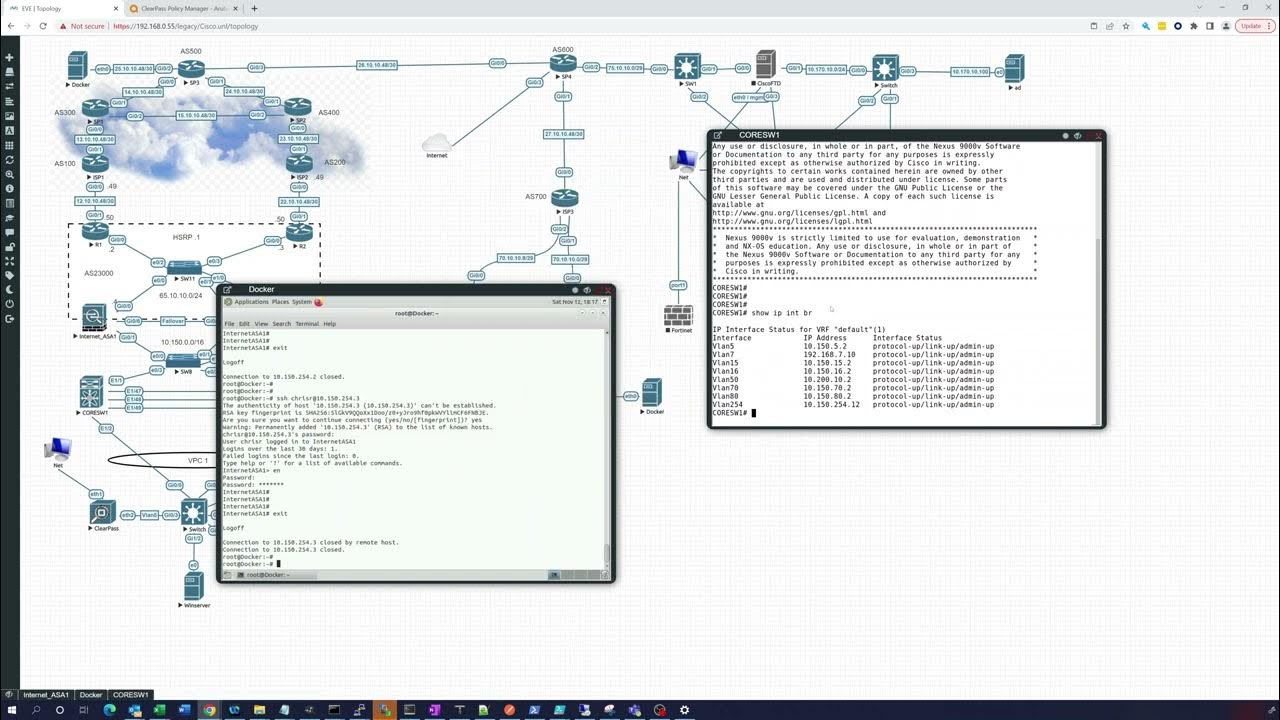Open the Networks arrows icon in EVE sidebar
Image resolution: width=1280 pixels, height=720 pixels.
point(9,87)
